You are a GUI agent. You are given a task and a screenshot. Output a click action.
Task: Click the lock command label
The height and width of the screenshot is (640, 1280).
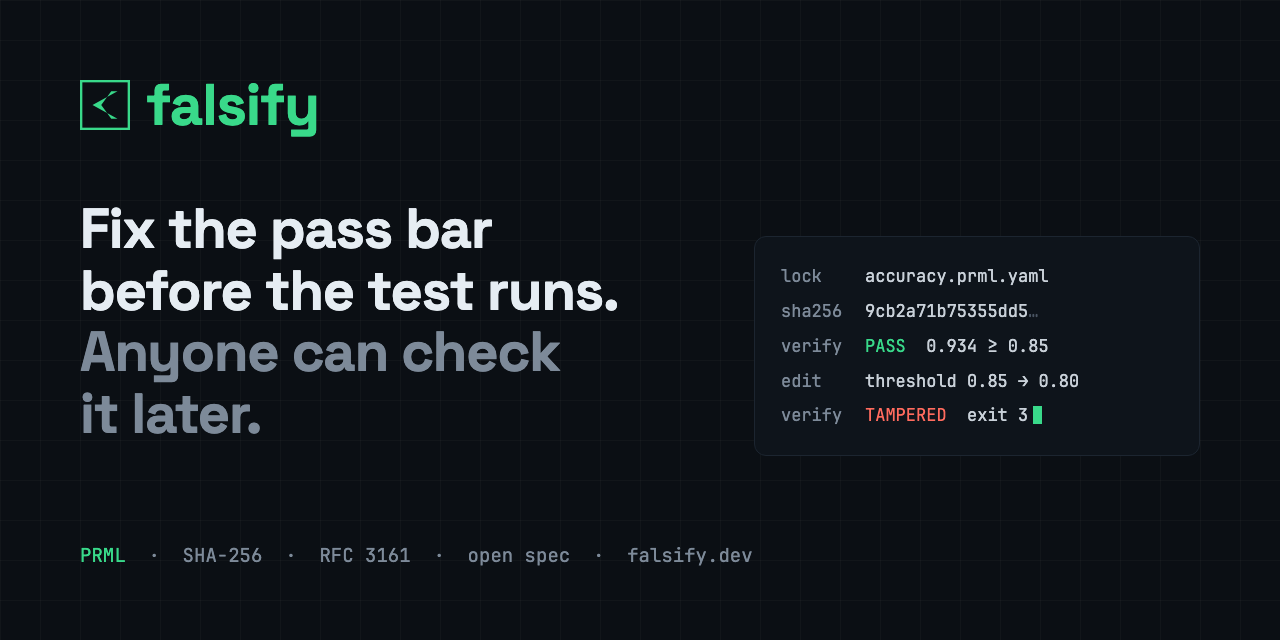(x=801, y=276)
